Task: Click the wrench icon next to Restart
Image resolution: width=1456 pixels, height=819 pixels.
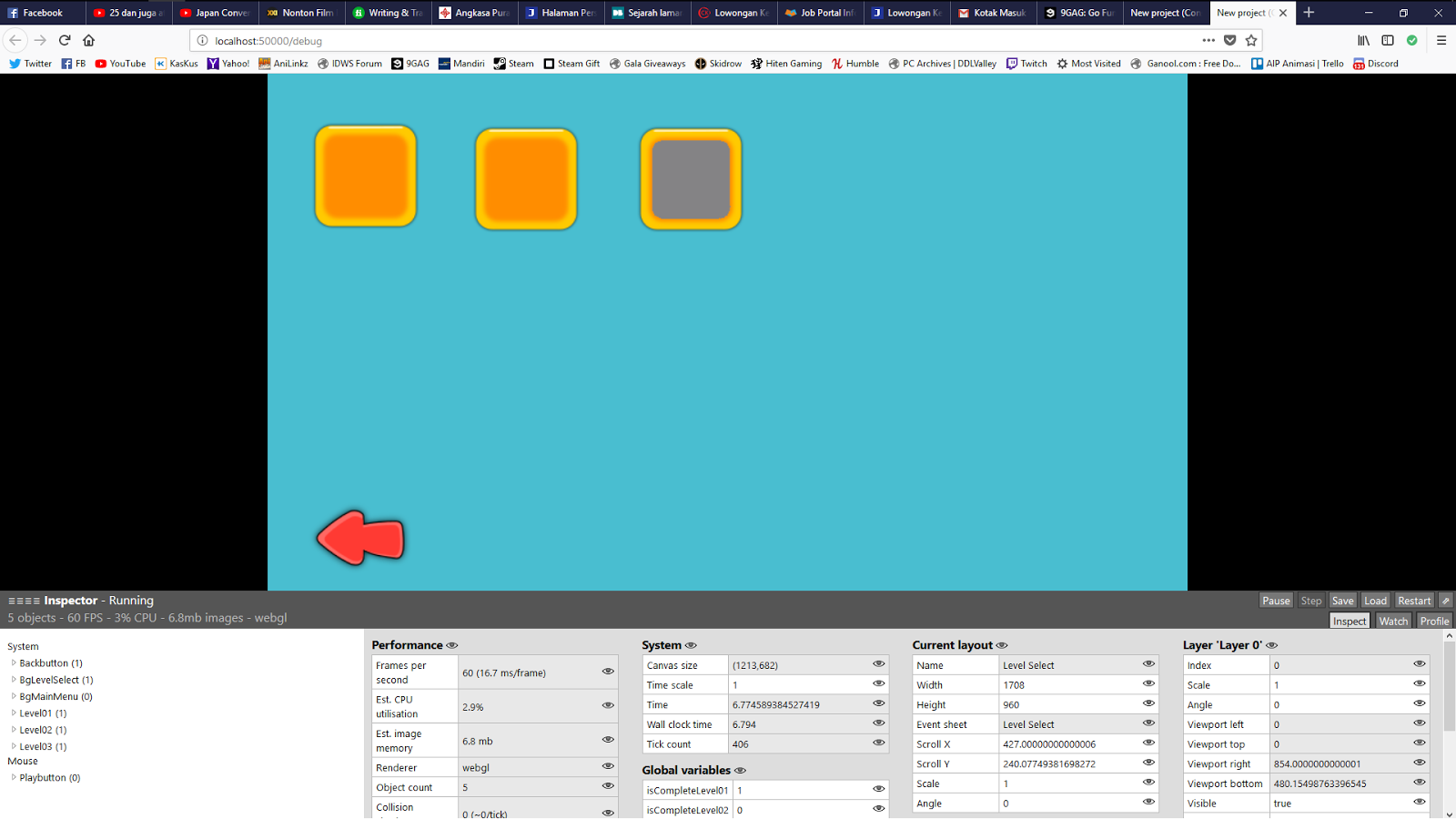Action: pyautogui.click(x=1446, y=601)
